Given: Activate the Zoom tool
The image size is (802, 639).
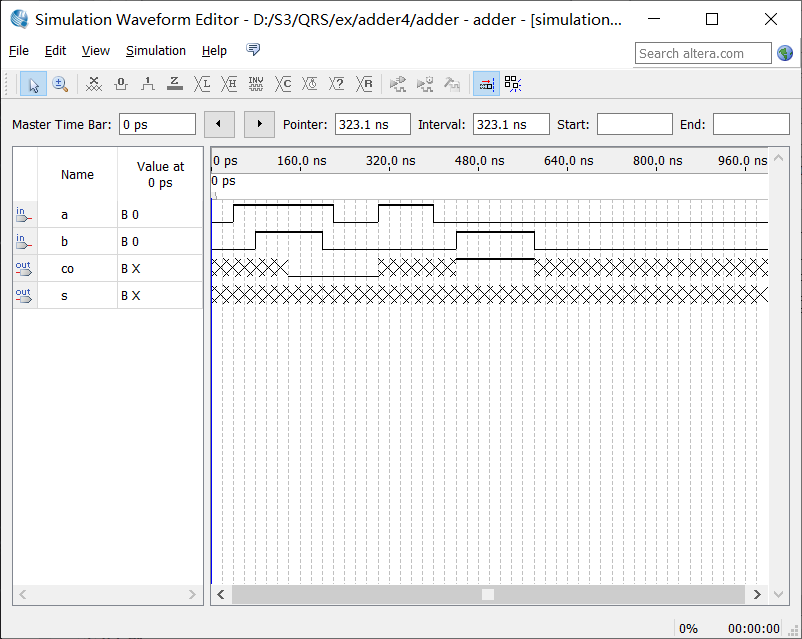Looking at the screenshot, I should pyautogui.click(x=60, y=84).
